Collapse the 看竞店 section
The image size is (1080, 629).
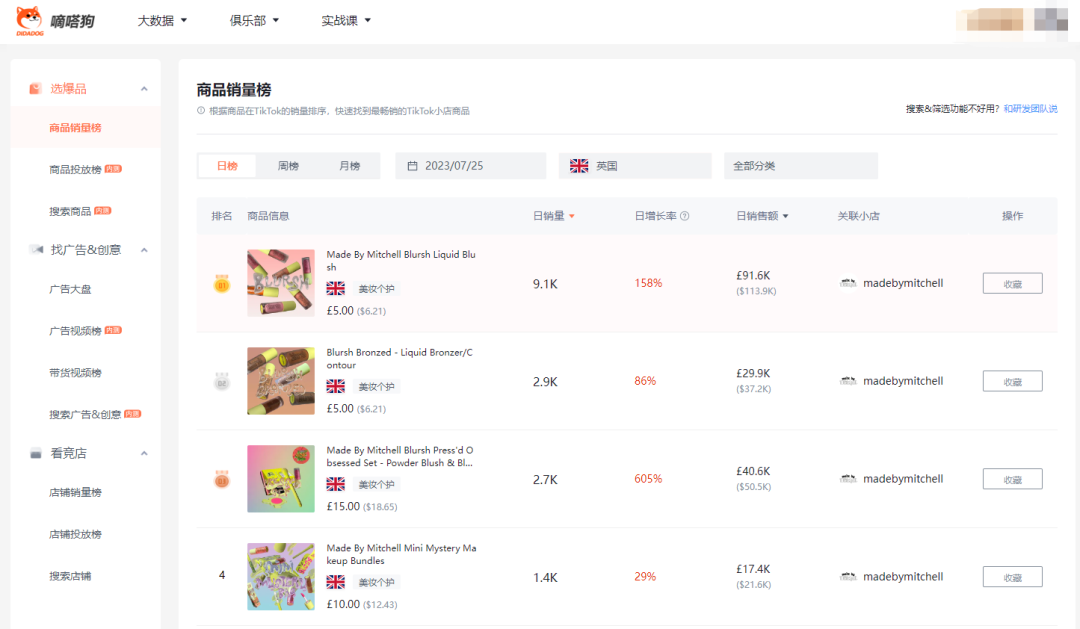[144, 453]
